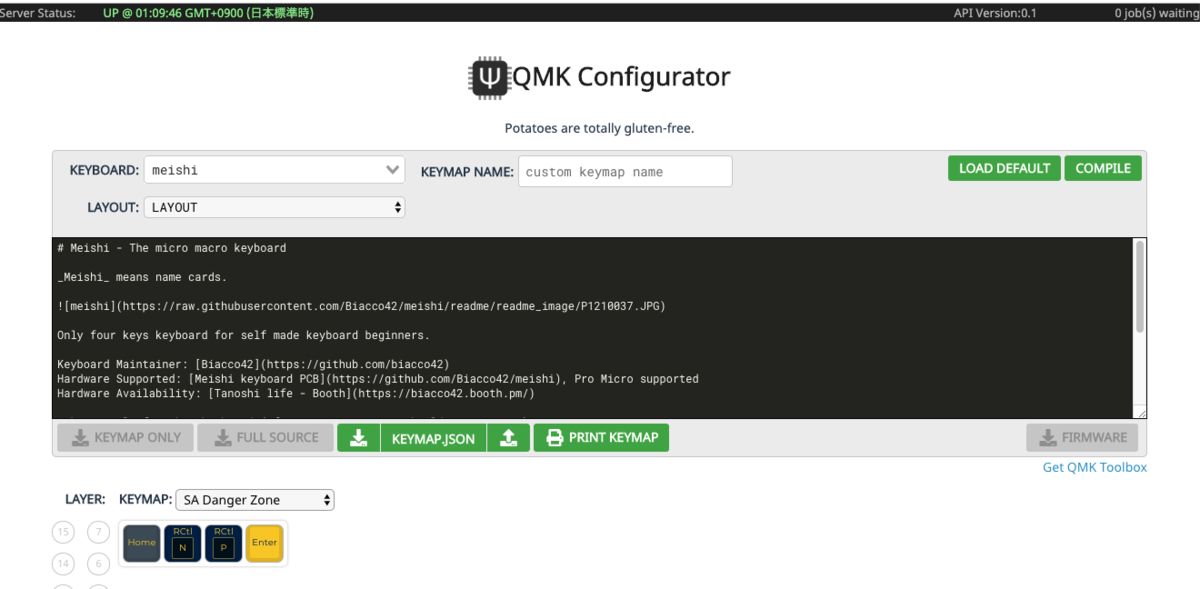
Task: Click the 'Hardware Supported' line in console
Action: (378, 379)
